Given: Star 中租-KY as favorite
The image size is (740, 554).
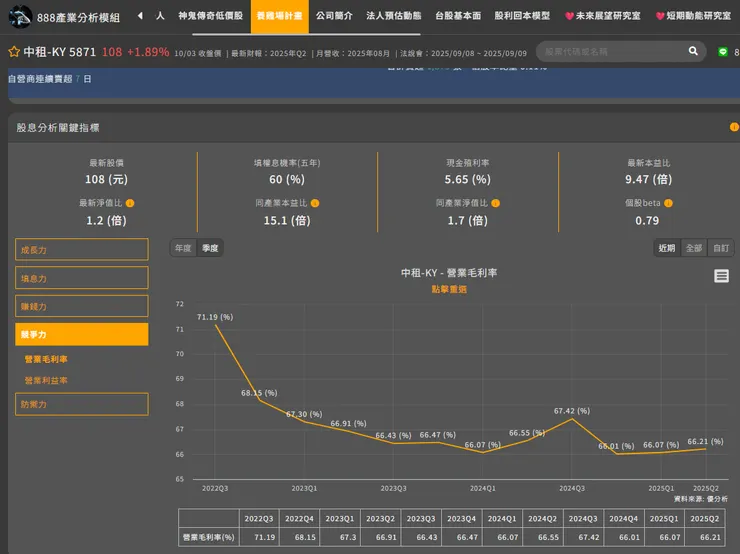Looking at the screenshot, I should click(14, 52).
